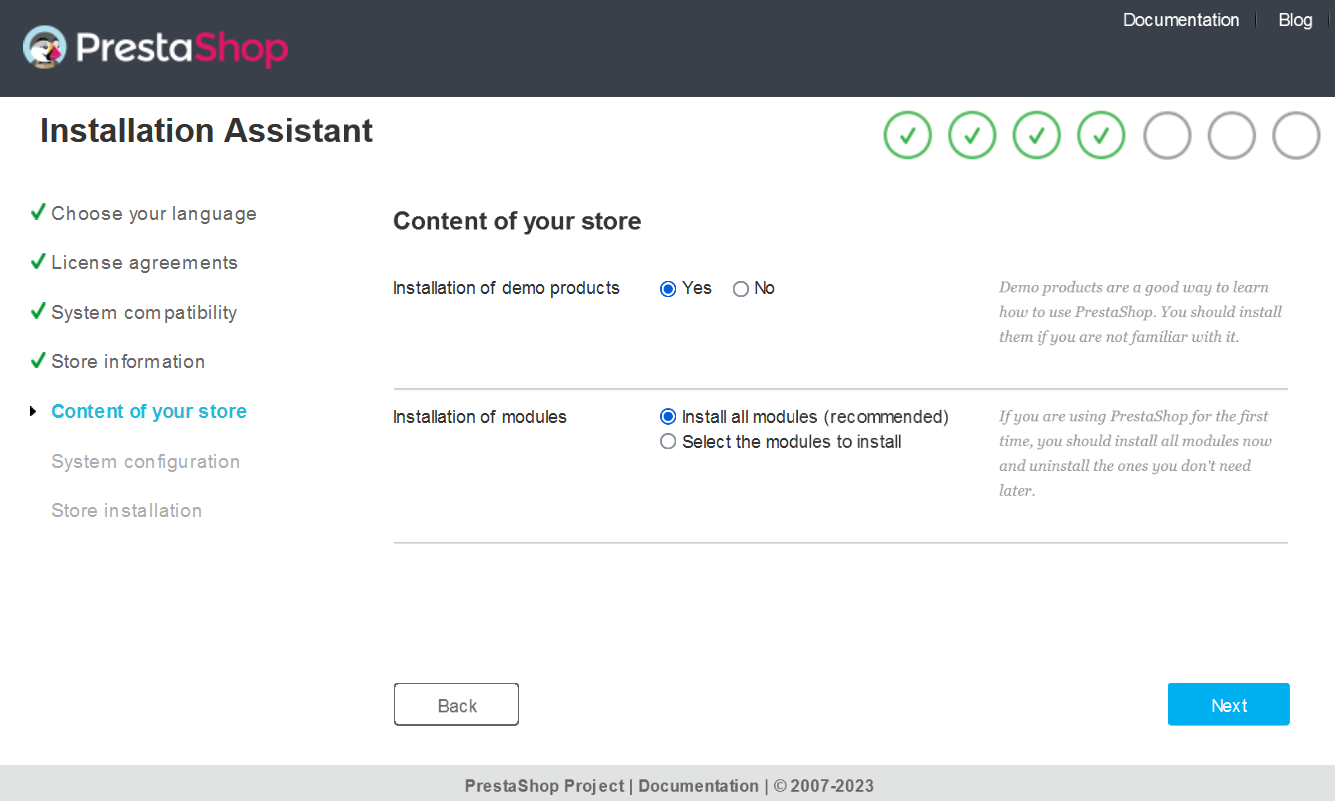1335x801 pixels.
Task: Click the second green checkmark step circle
Action: point(972,135)
